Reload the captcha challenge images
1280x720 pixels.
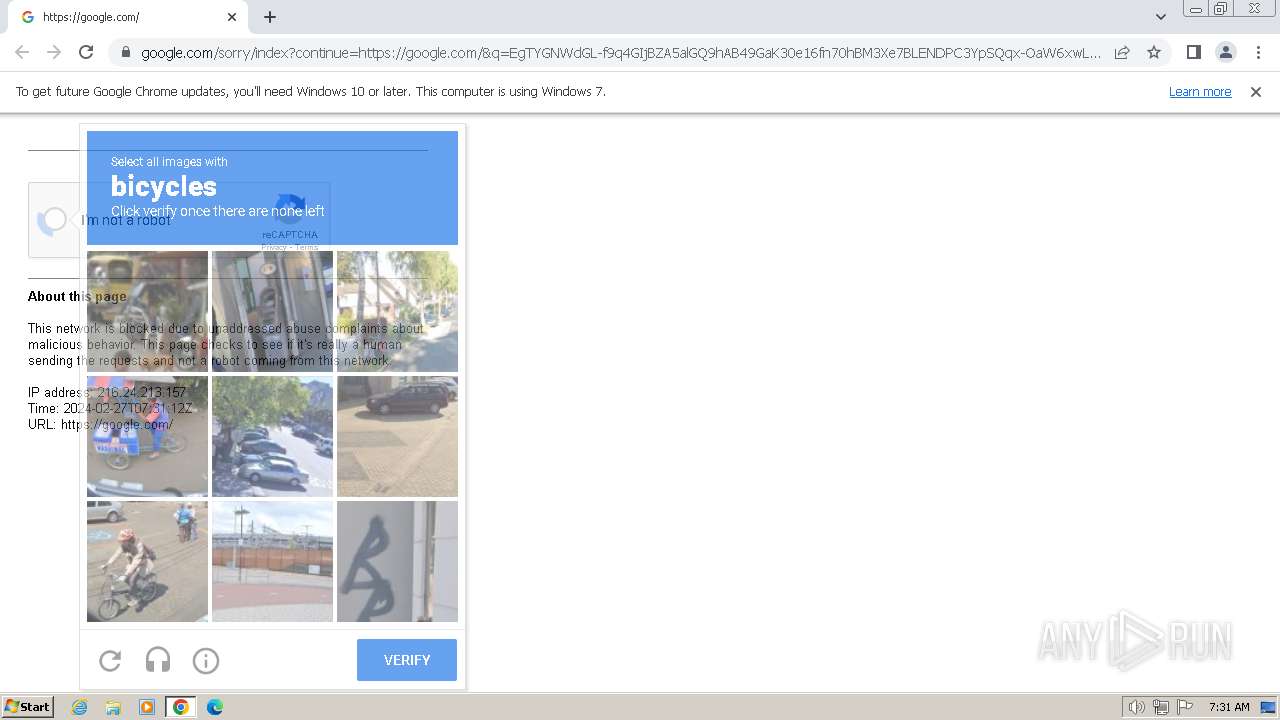click(x=110, y=660)
